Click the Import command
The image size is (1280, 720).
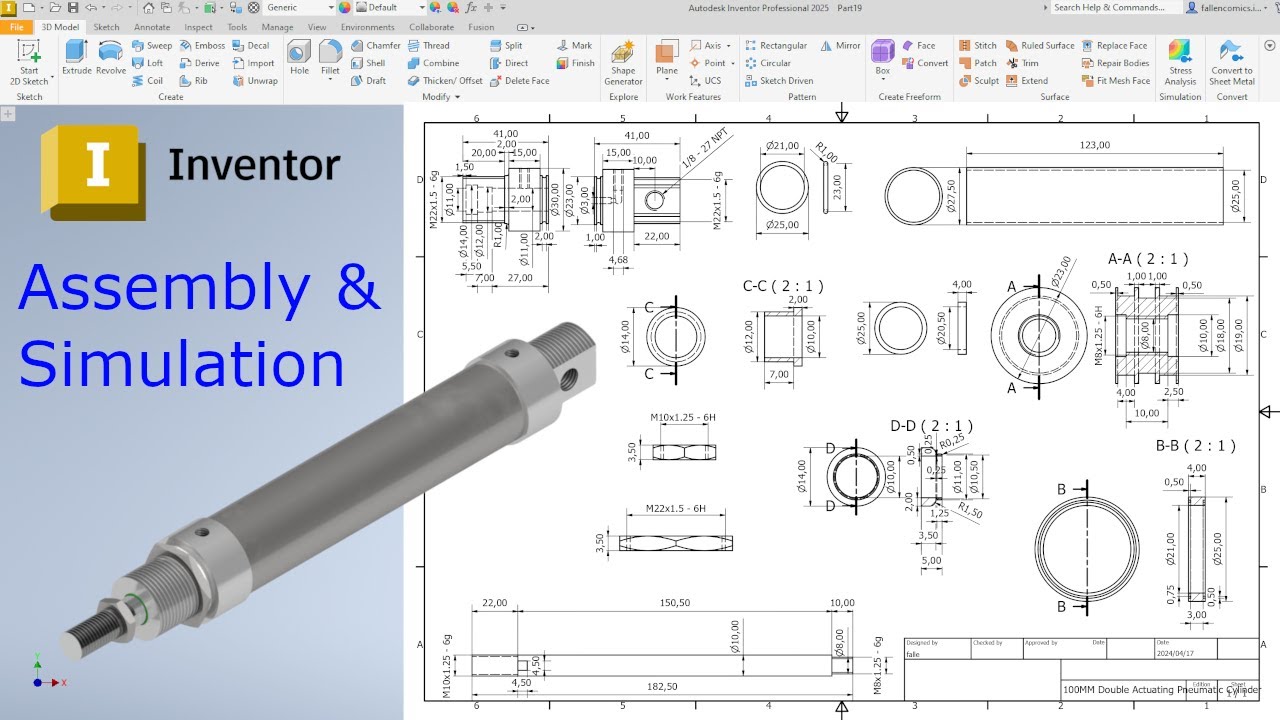[x=253, y=63]
